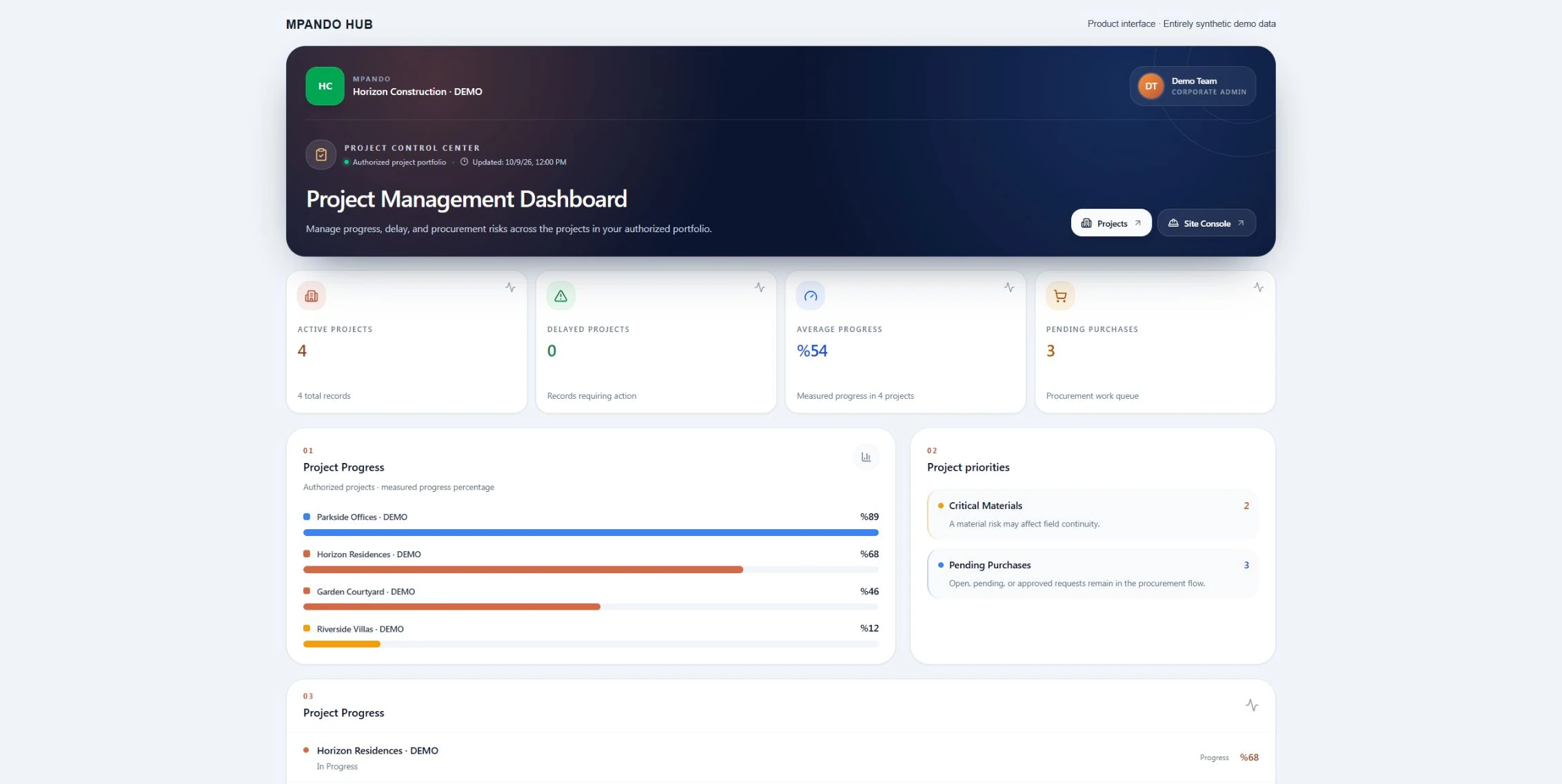Click the bar chart icon in Project Progress panel

click(x=866, y=457)
